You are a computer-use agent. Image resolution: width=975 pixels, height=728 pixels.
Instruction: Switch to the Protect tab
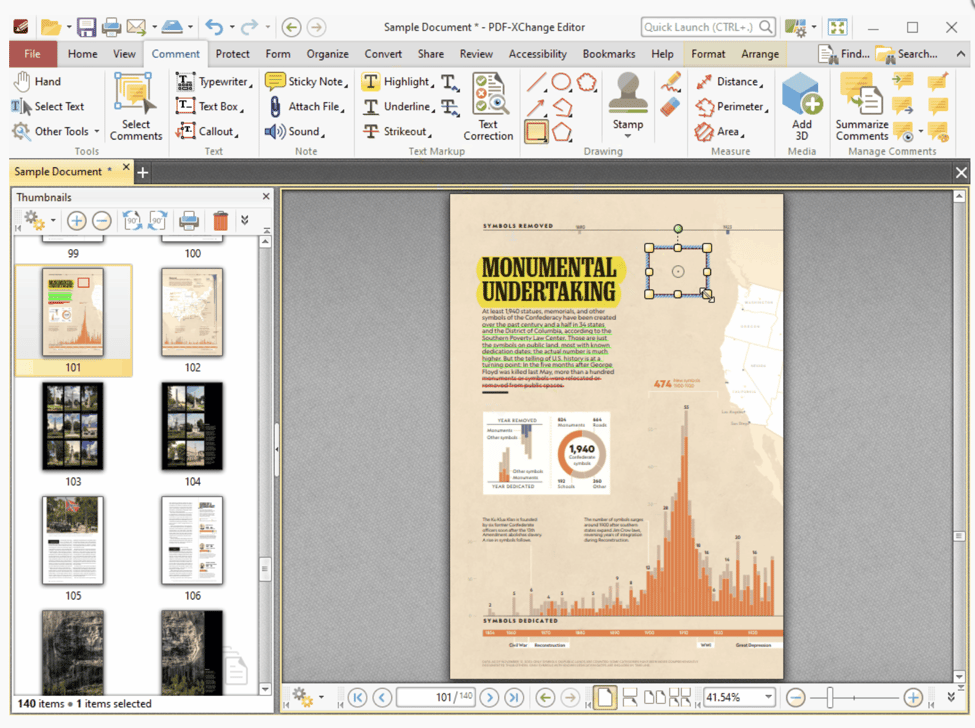point(233,54)
